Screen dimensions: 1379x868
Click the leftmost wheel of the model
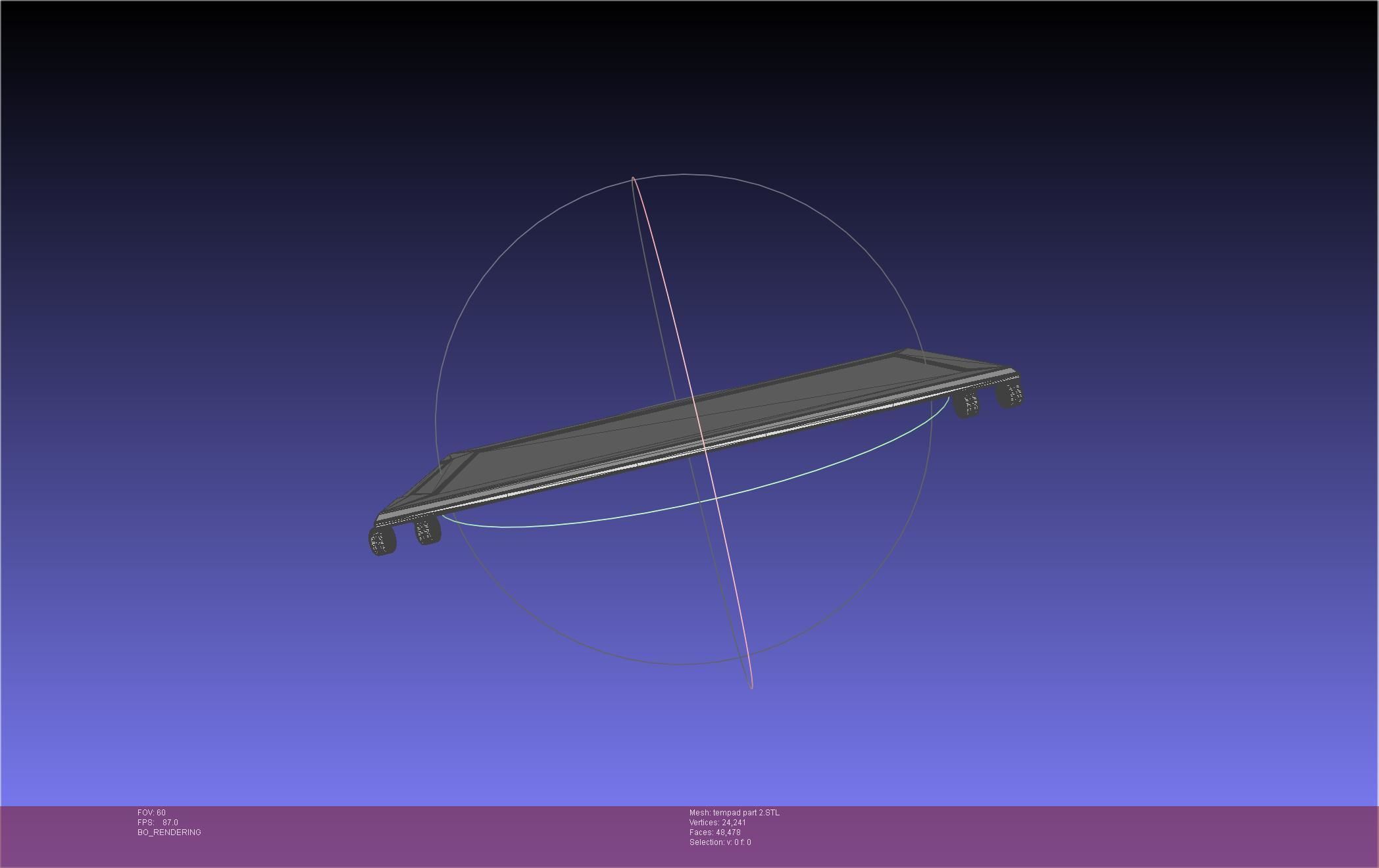[x=382, y=541]
